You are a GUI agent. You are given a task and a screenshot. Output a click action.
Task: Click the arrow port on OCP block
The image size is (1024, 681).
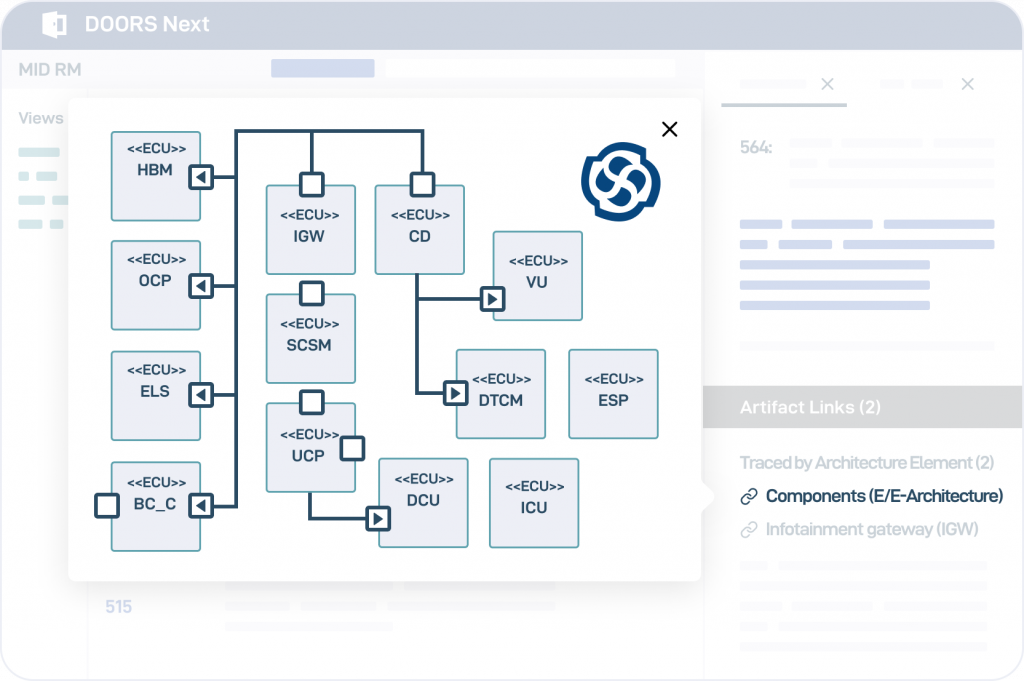click(x=202, y=287)
